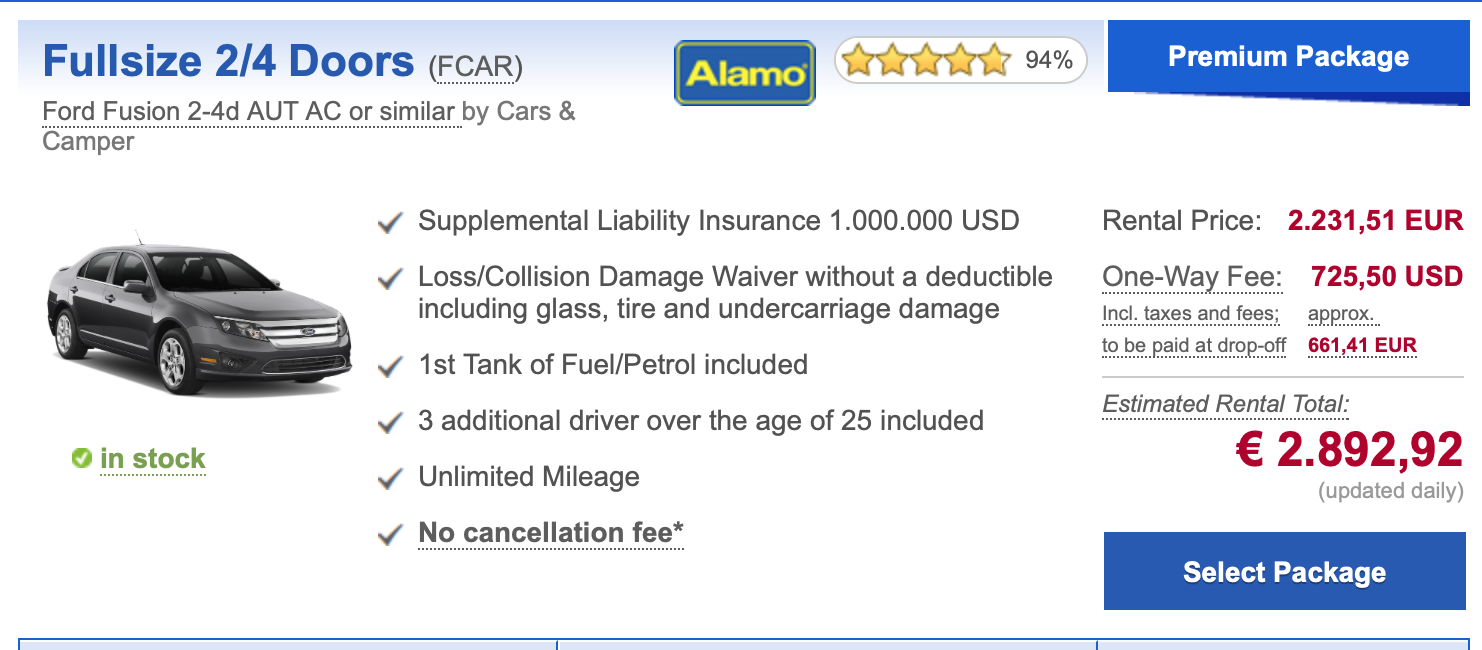Viewport: 1482px width, 650px height.
Task: Click the One-Way Fee label
Action: tap(1192, 276)
